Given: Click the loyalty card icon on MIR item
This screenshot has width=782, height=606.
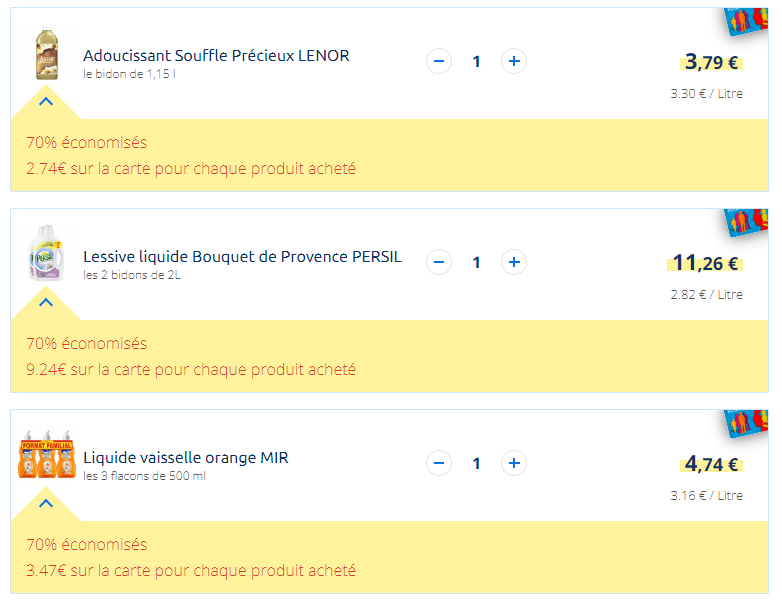Looking at the screenshot, I should 746,423.
